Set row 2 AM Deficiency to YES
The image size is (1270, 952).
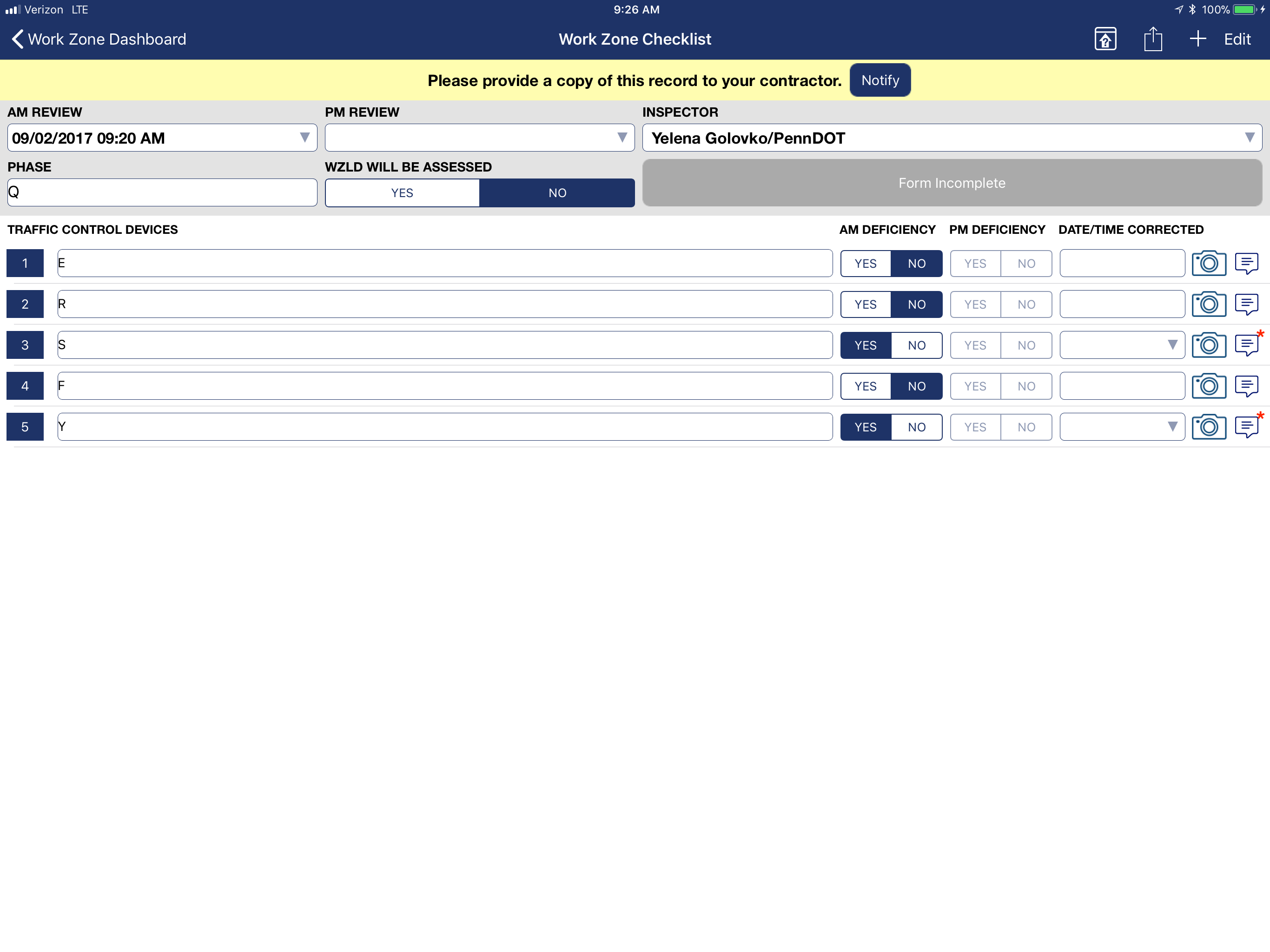(x=865, y=304)
